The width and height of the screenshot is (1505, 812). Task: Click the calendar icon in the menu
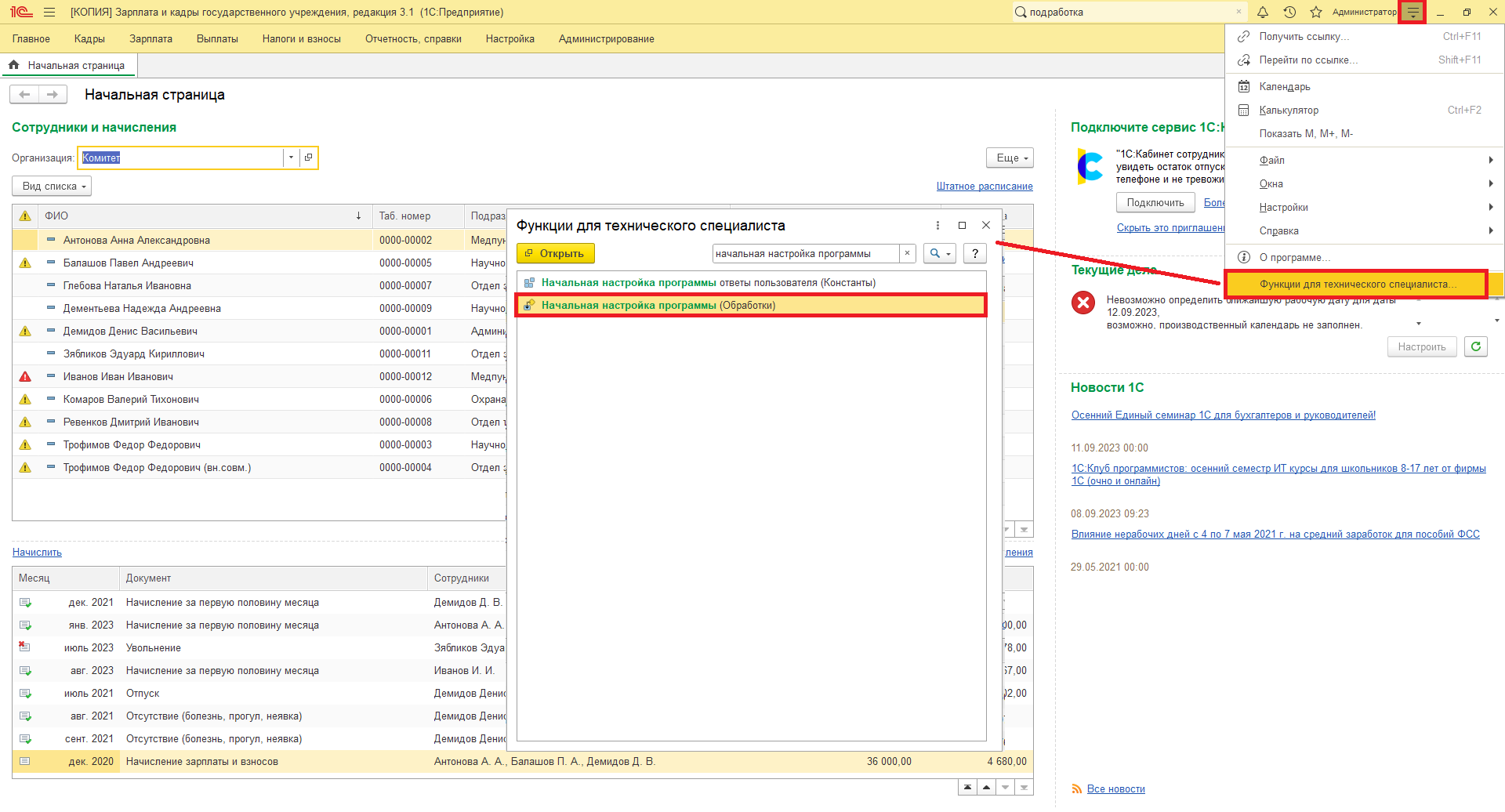[1243, 87]
